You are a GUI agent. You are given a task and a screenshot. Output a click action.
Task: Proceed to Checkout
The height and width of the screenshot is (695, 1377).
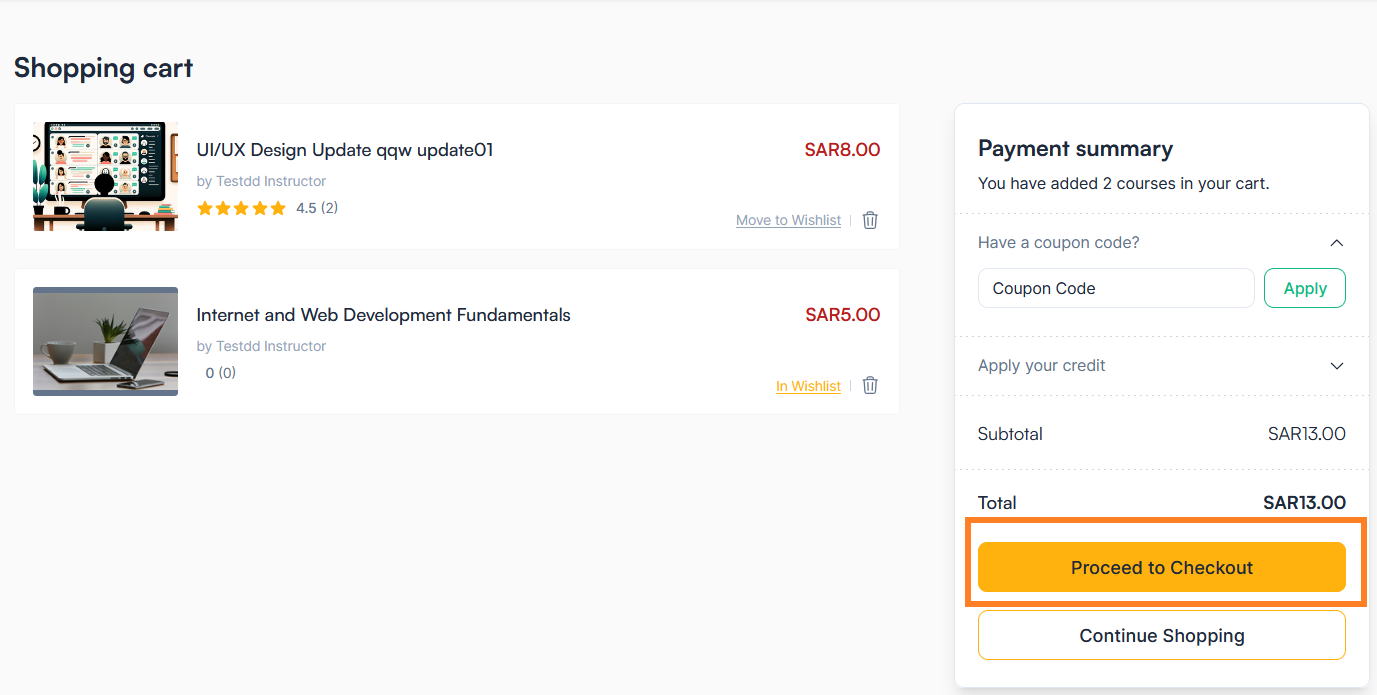pos(1162,567)
